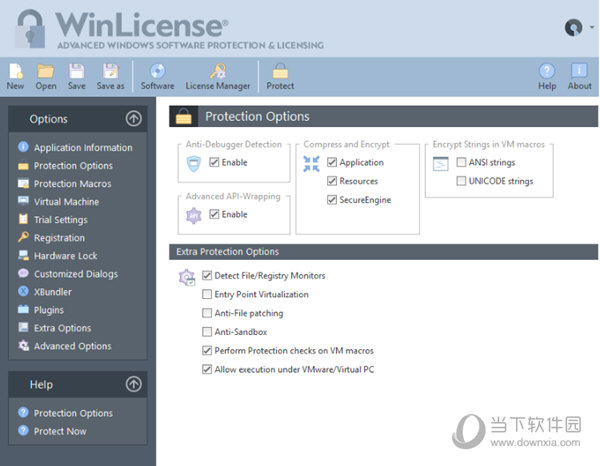Open the Protection Options help link

(x=73, y=413)
